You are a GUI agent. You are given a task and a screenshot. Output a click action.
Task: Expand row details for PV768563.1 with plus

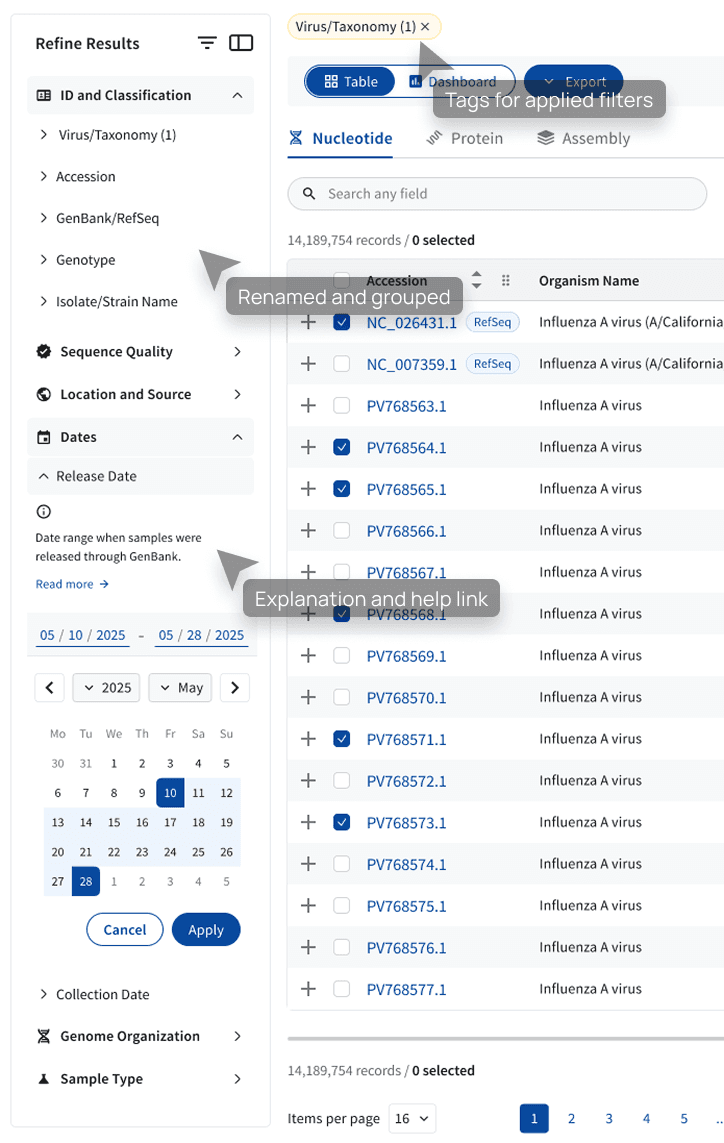pyautogui.click(x=308, y=405)
